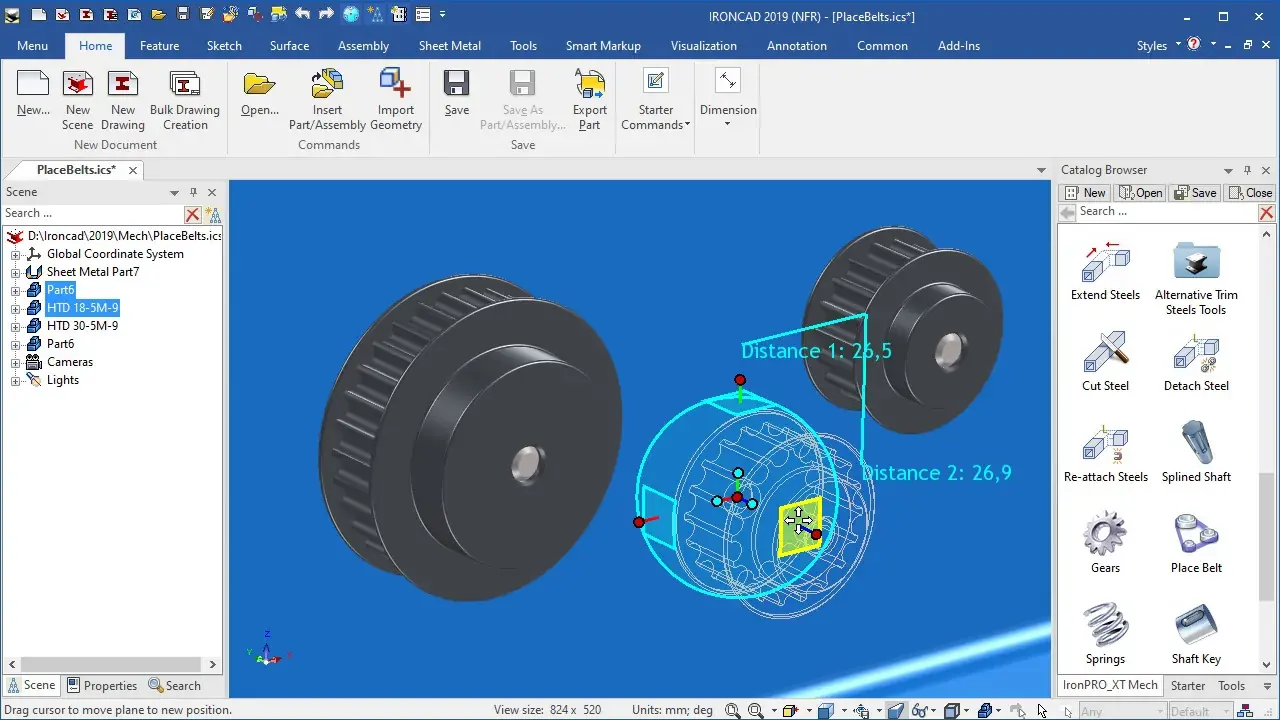Close the PlaceBelts.ics document tab

(133, 170)
